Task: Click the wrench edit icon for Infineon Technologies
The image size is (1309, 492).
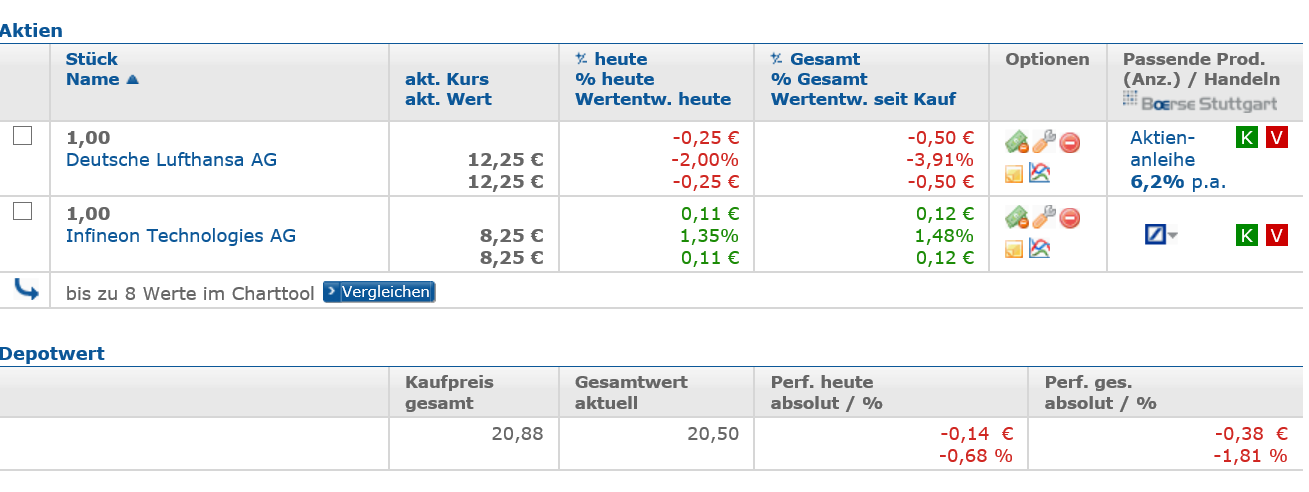Action: pos(1043,218)
